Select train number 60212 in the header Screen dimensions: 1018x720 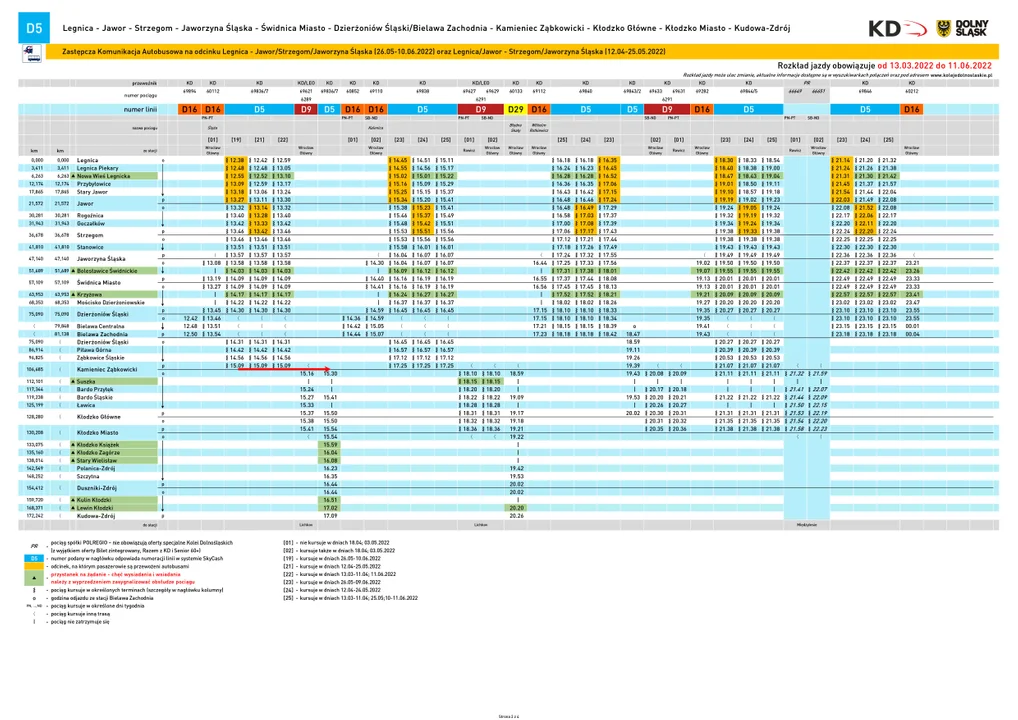[x=912, y=92]
